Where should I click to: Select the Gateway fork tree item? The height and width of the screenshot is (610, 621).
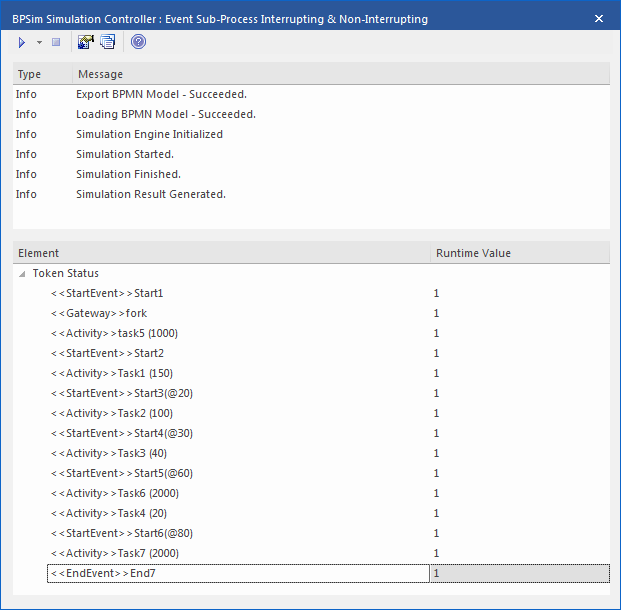[98, 313]
